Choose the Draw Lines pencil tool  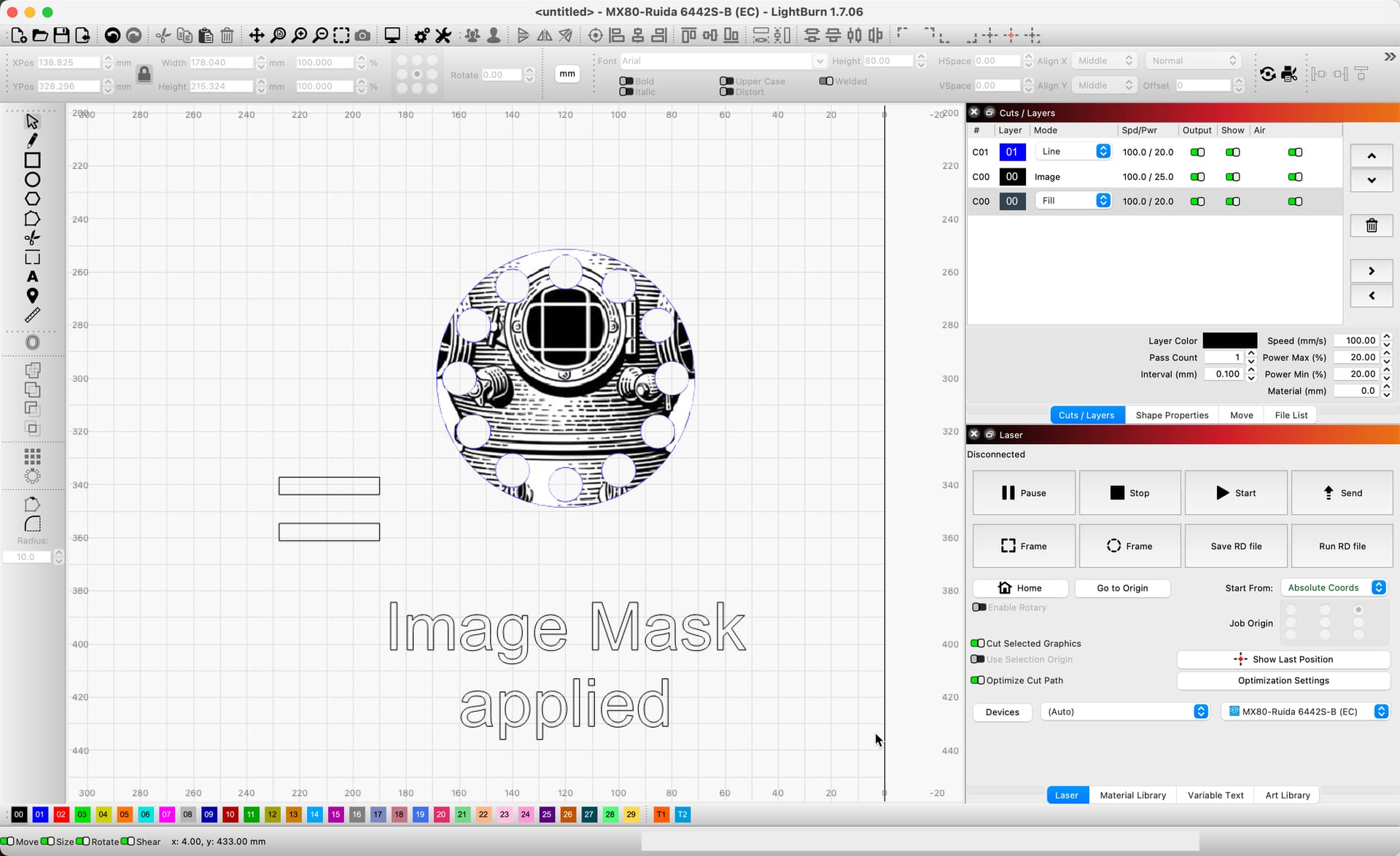(32, 140)
